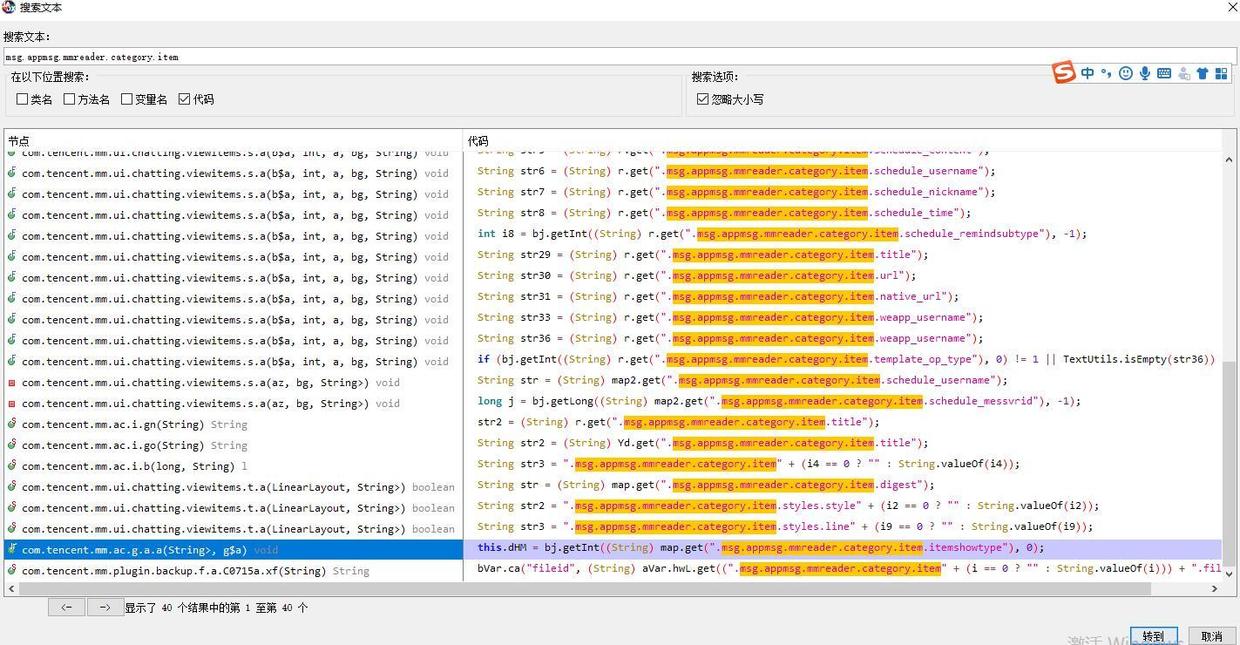The width and height of the screenshot is (1240, 645).
Task: Open the on-screen soft keyboard icon
Action: [1165, 72]
